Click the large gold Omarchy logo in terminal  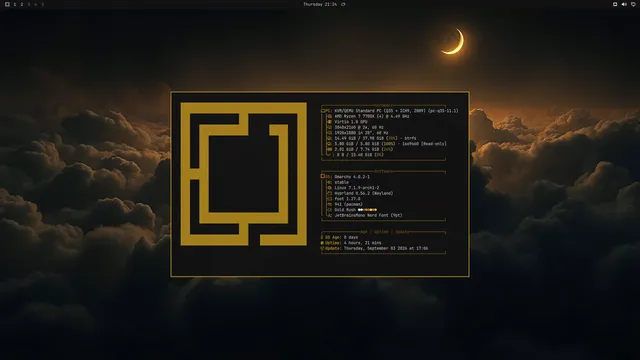point(244,174)
